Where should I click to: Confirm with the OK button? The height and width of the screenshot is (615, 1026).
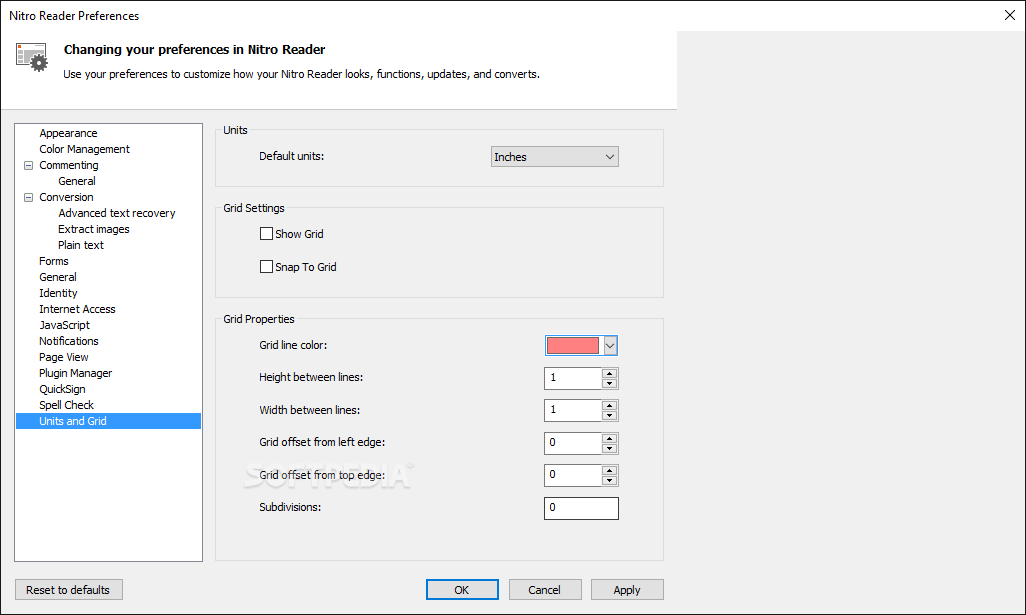[462, 589]
